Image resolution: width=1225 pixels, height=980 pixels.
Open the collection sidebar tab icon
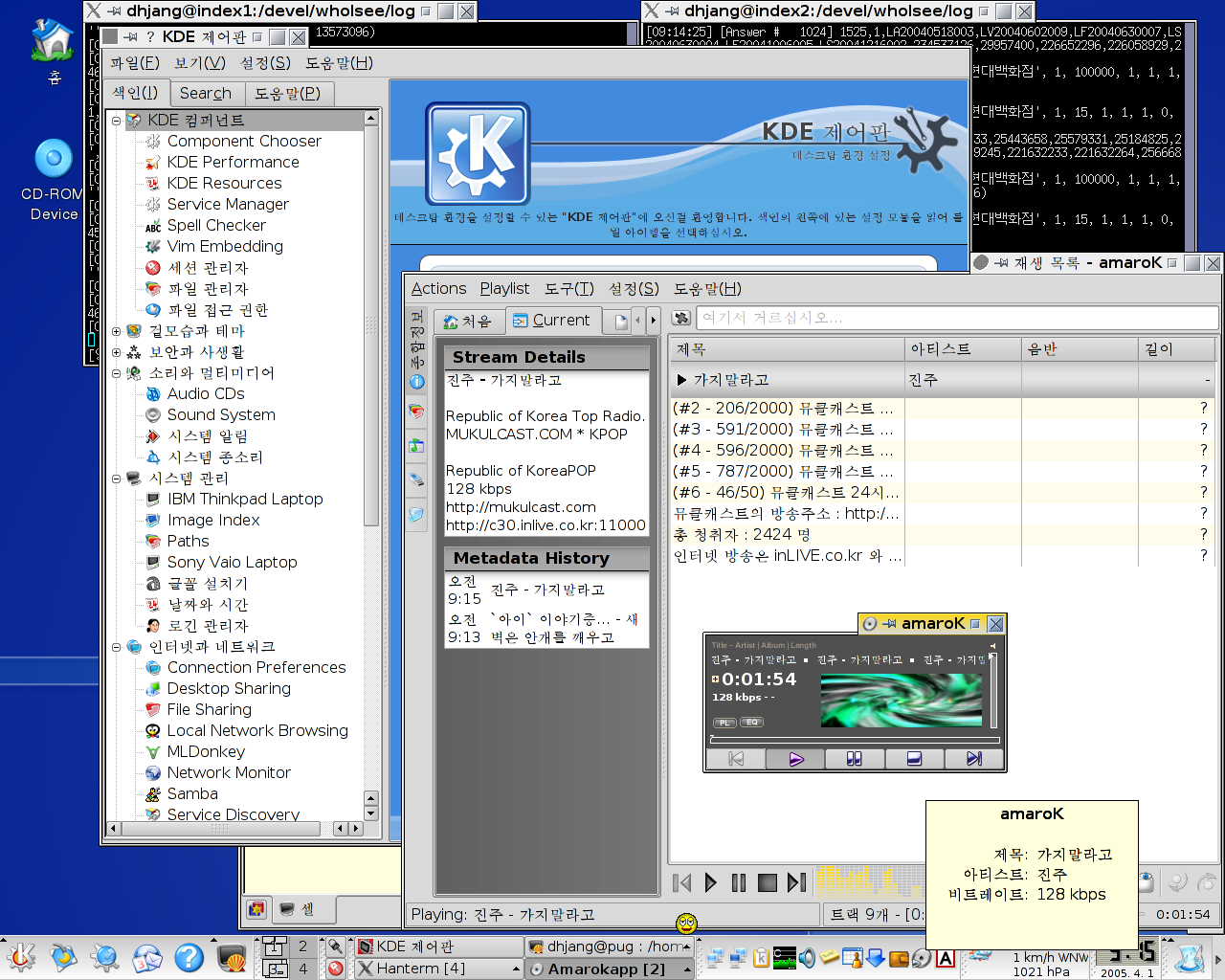416,412
